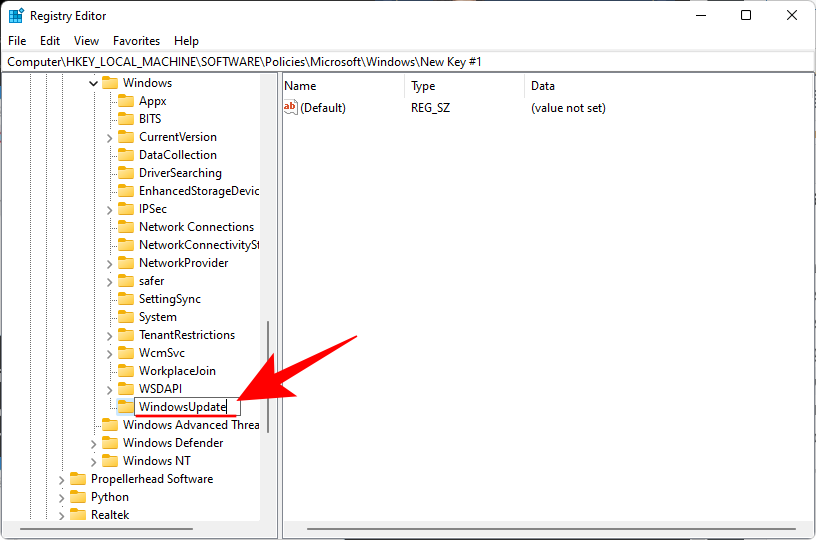Click the NetworkProvider folder icon
This screenshot has width=816, height=540.
(x=126, y=263)
